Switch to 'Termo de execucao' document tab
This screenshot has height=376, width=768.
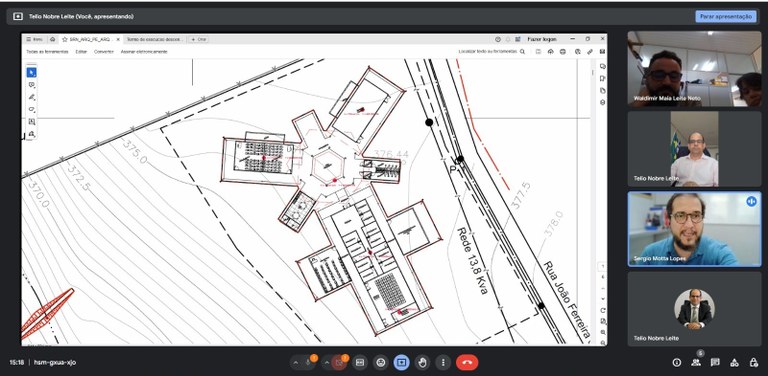[154, 39]
